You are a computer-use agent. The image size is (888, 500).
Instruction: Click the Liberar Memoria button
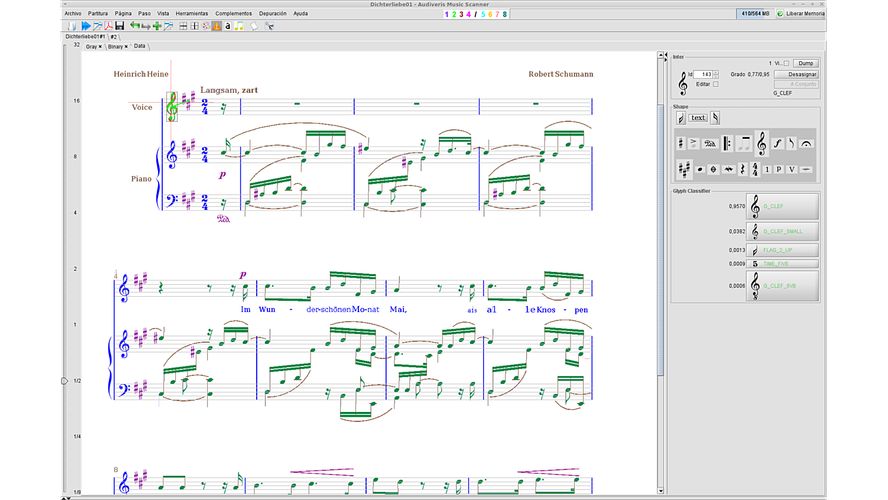(x=801, y=13)
